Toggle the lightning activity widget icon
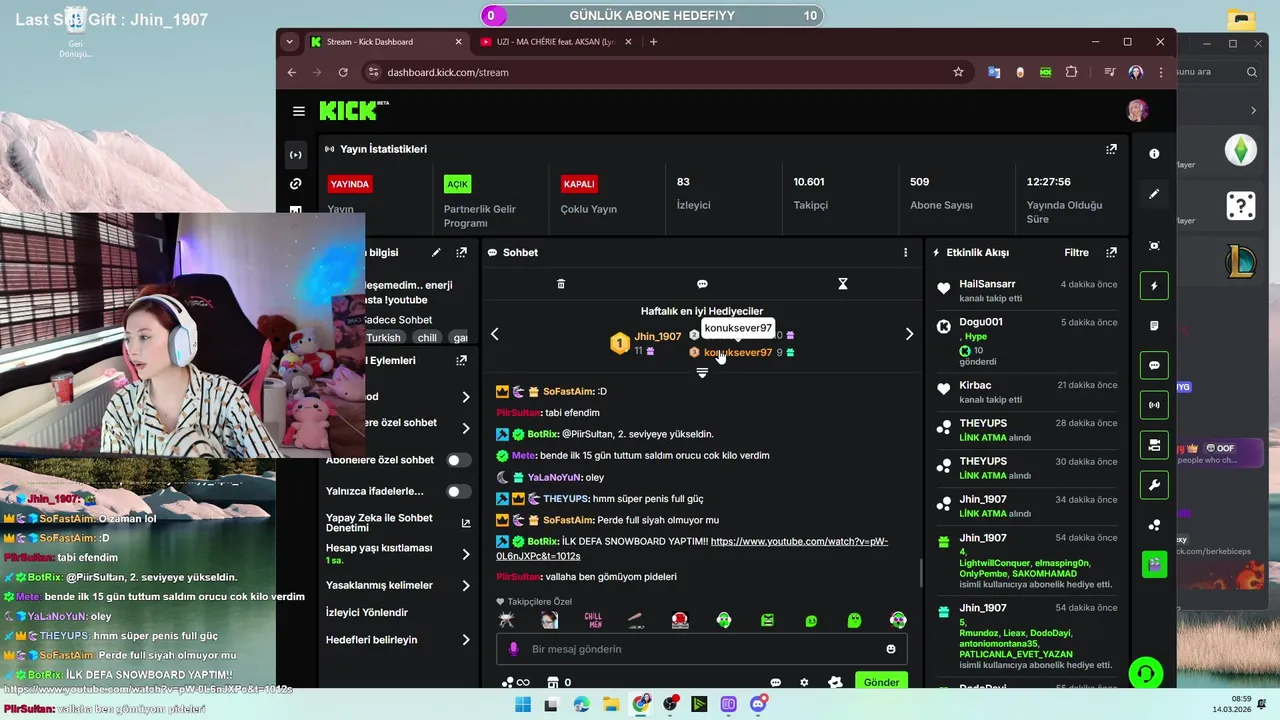The width and height of the screenshot is (1280, 720). 1154,286
